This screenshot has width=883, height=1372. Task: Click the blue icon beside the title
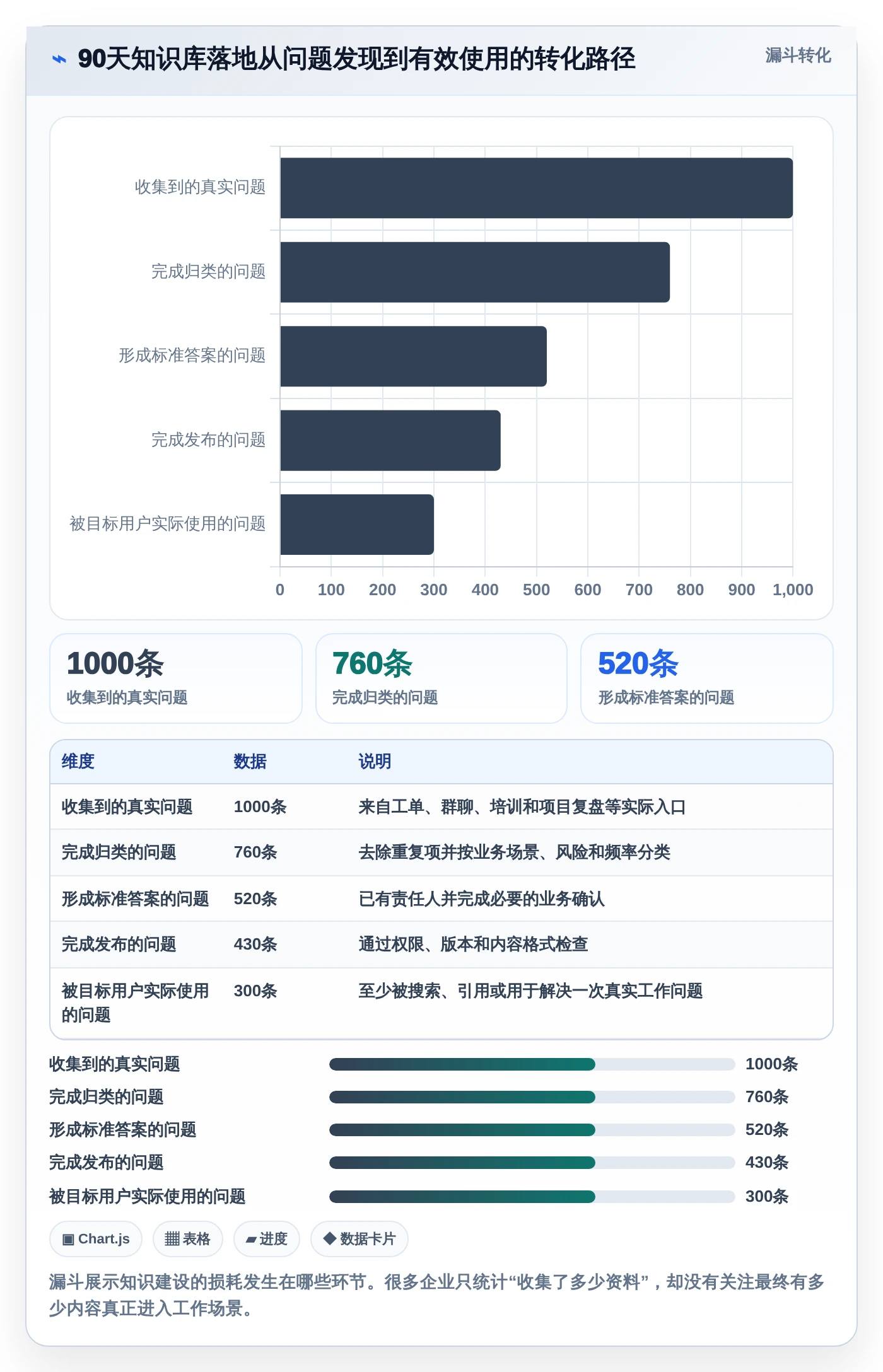59,59
